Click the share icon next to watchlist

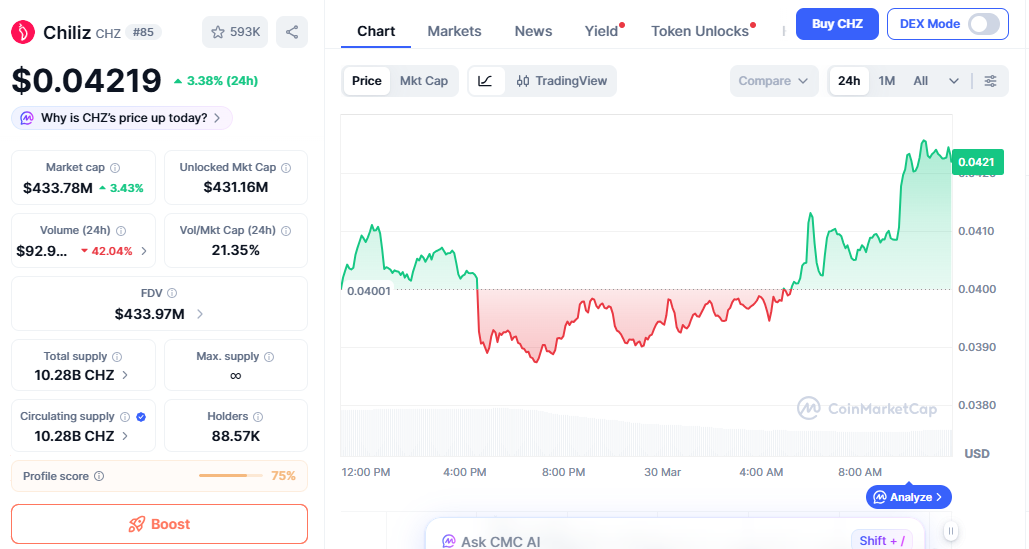[292, 32]
